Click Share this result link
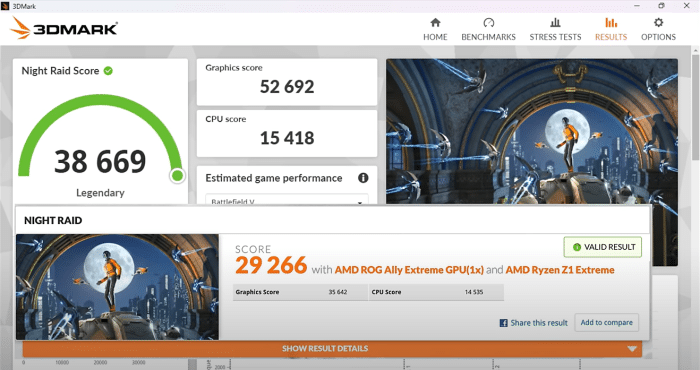Viewport: 700px width, 370px height. click(x=539, y=323)
